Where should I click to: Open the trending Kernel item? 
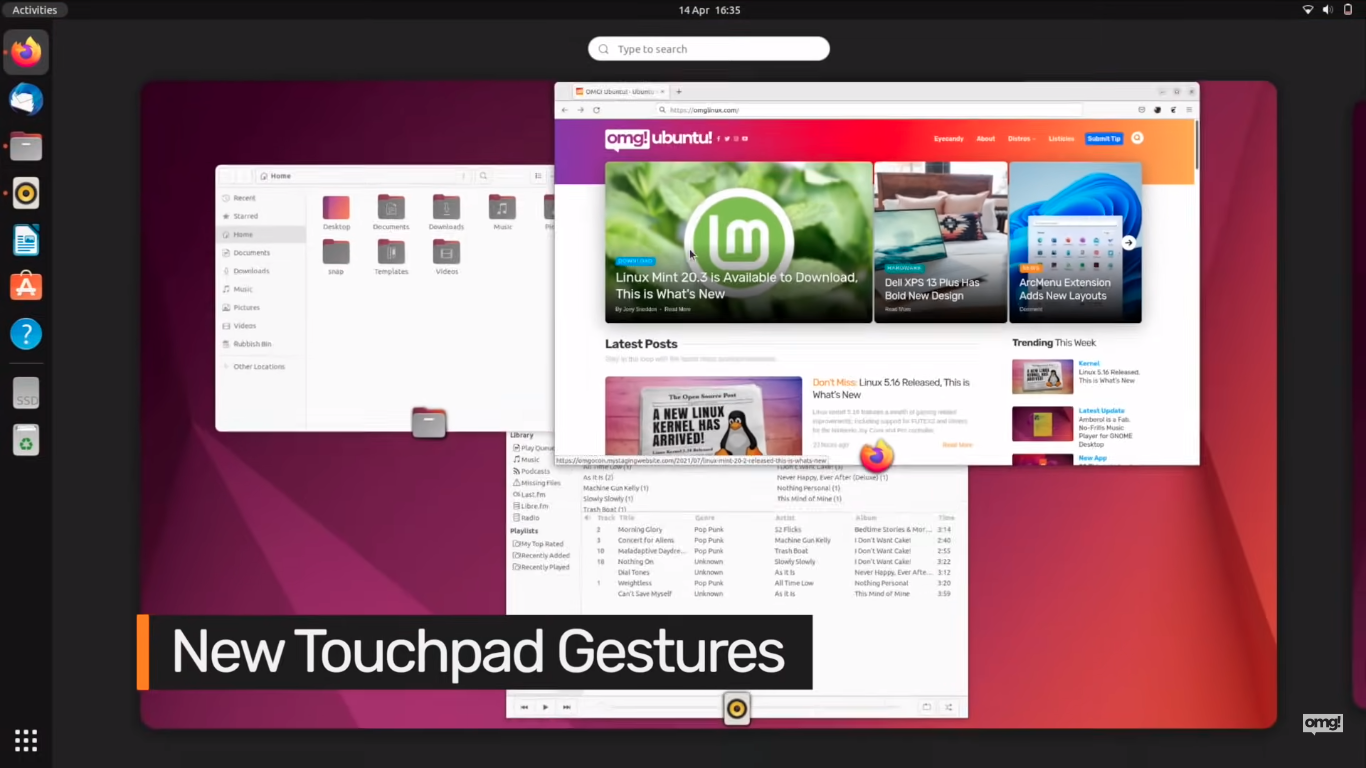click(1089, 363)
